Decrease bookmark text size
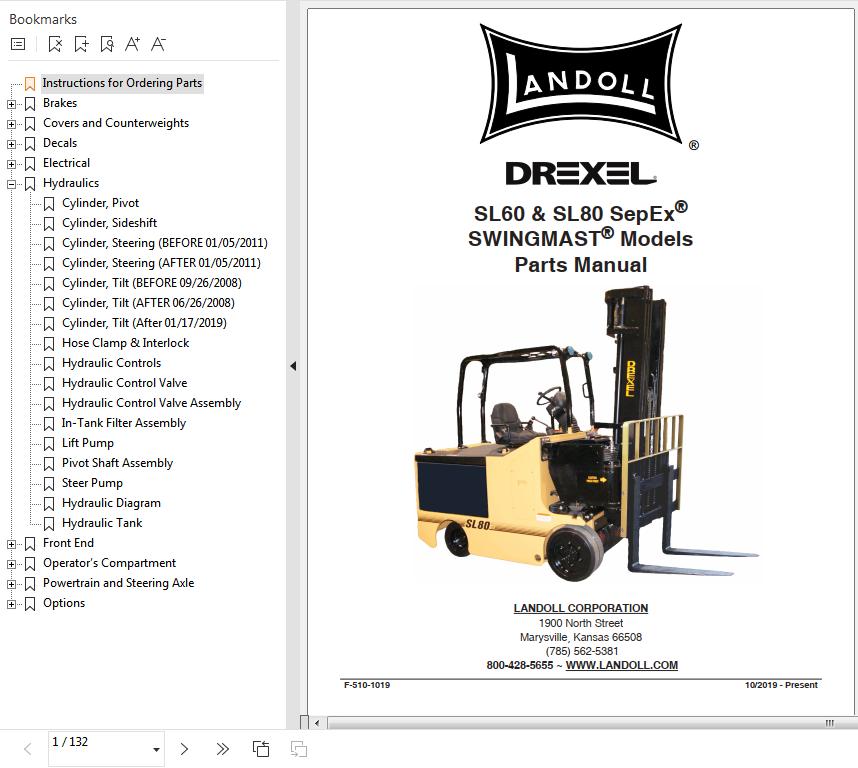The height and width of the screenshot is (768, 858). 158,44
